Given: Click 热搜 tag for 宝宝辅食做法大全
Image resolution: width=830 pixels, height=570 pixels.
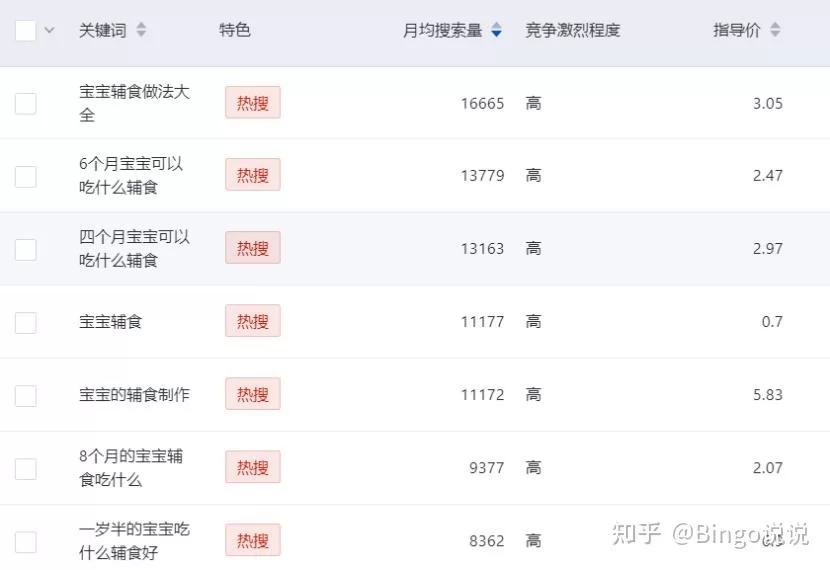Looking at the screenshot, I should click(x=252, y=102).
